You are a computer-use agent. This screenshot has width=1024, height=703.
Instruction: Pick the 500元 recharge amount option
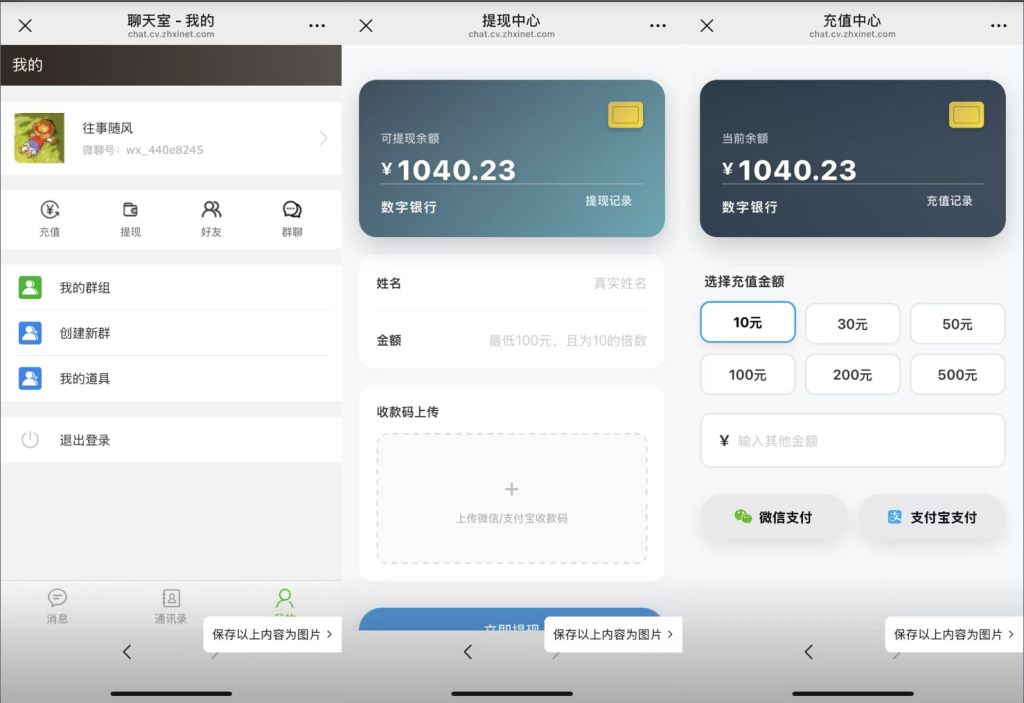pyautogui.click(x=957, y=375)
